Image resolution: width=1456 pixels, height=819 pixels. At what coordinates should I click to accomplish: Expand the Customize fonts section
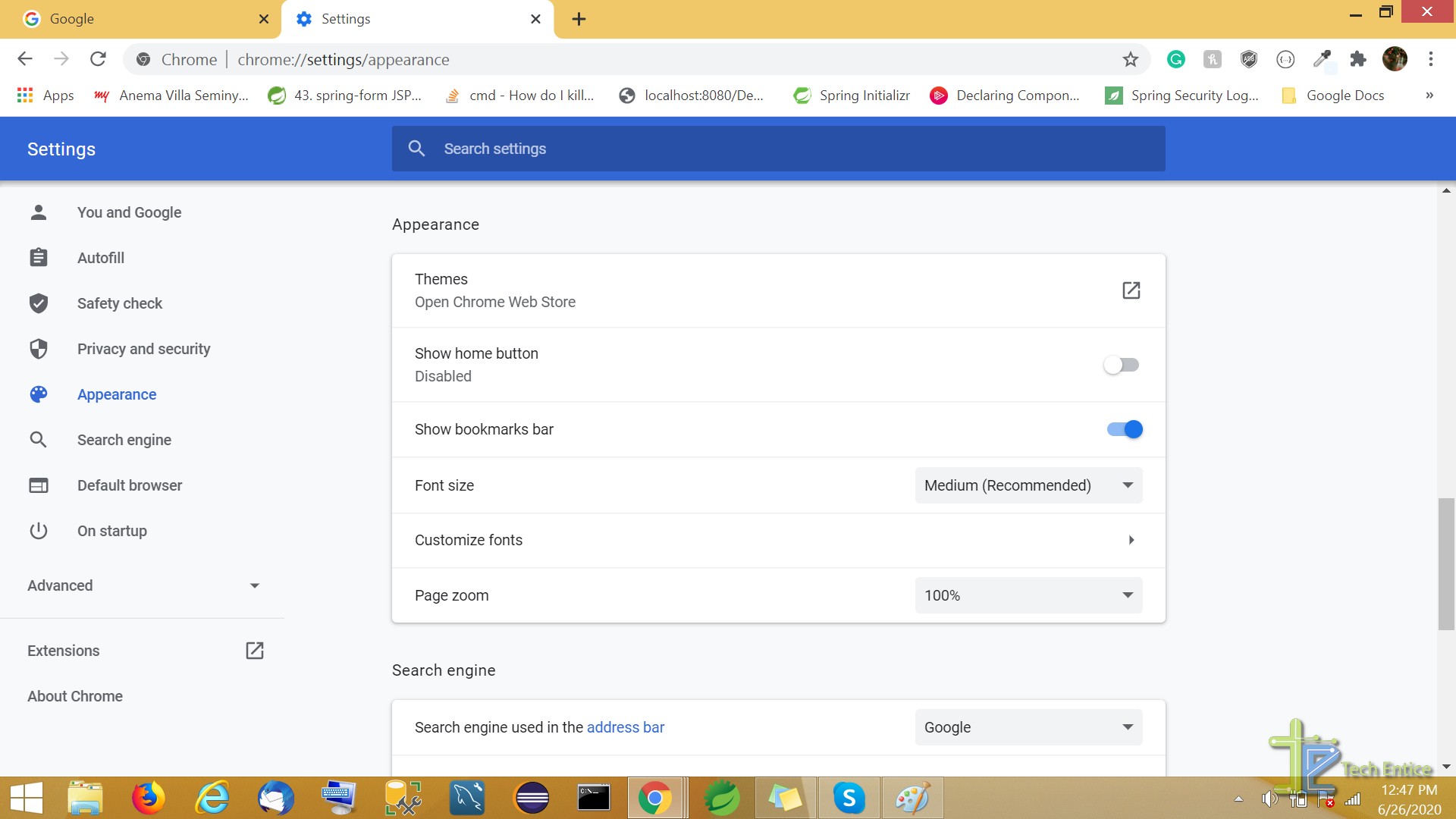(x=1131, y=540)
